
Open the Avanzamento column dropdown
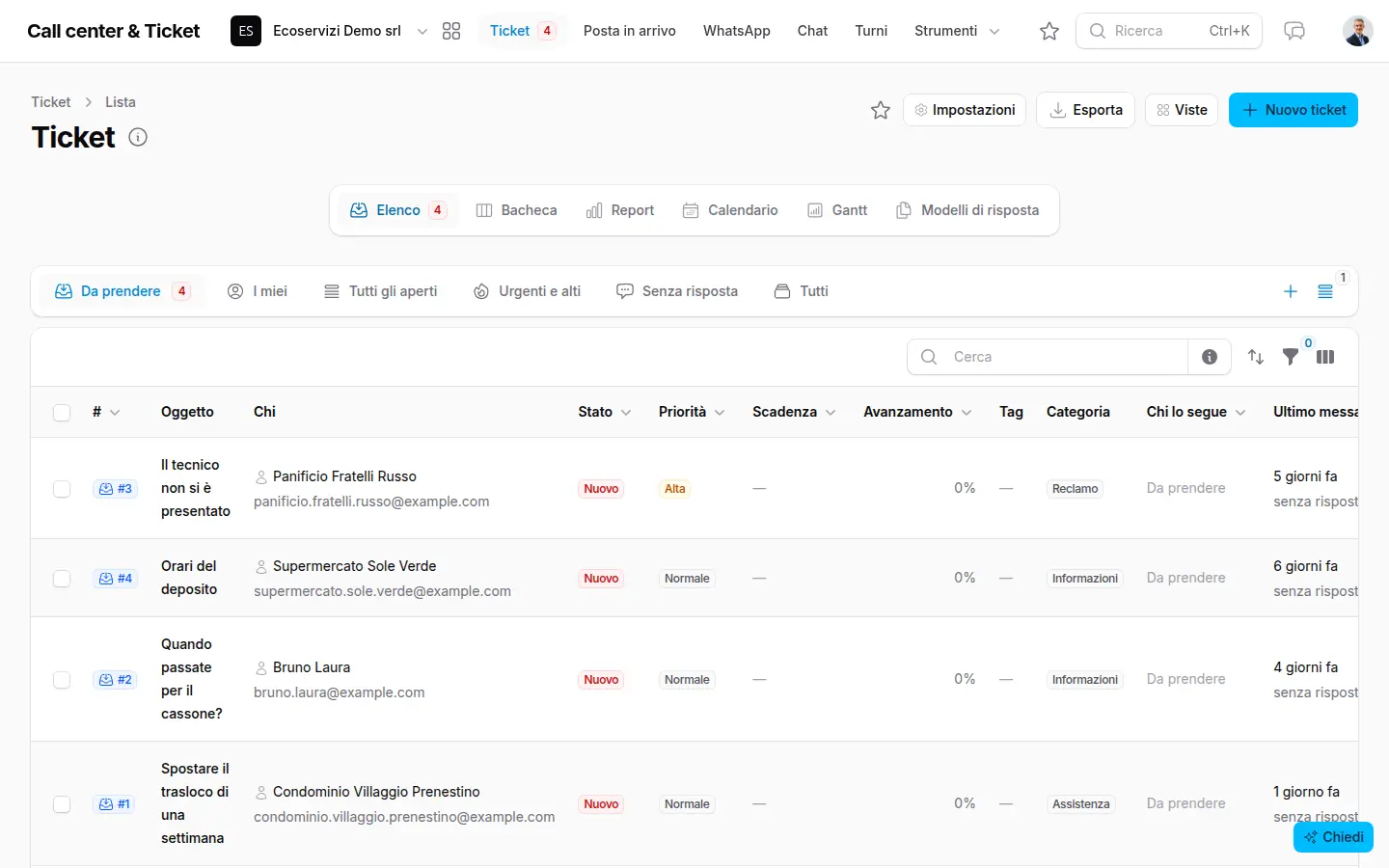coord(967,413)
